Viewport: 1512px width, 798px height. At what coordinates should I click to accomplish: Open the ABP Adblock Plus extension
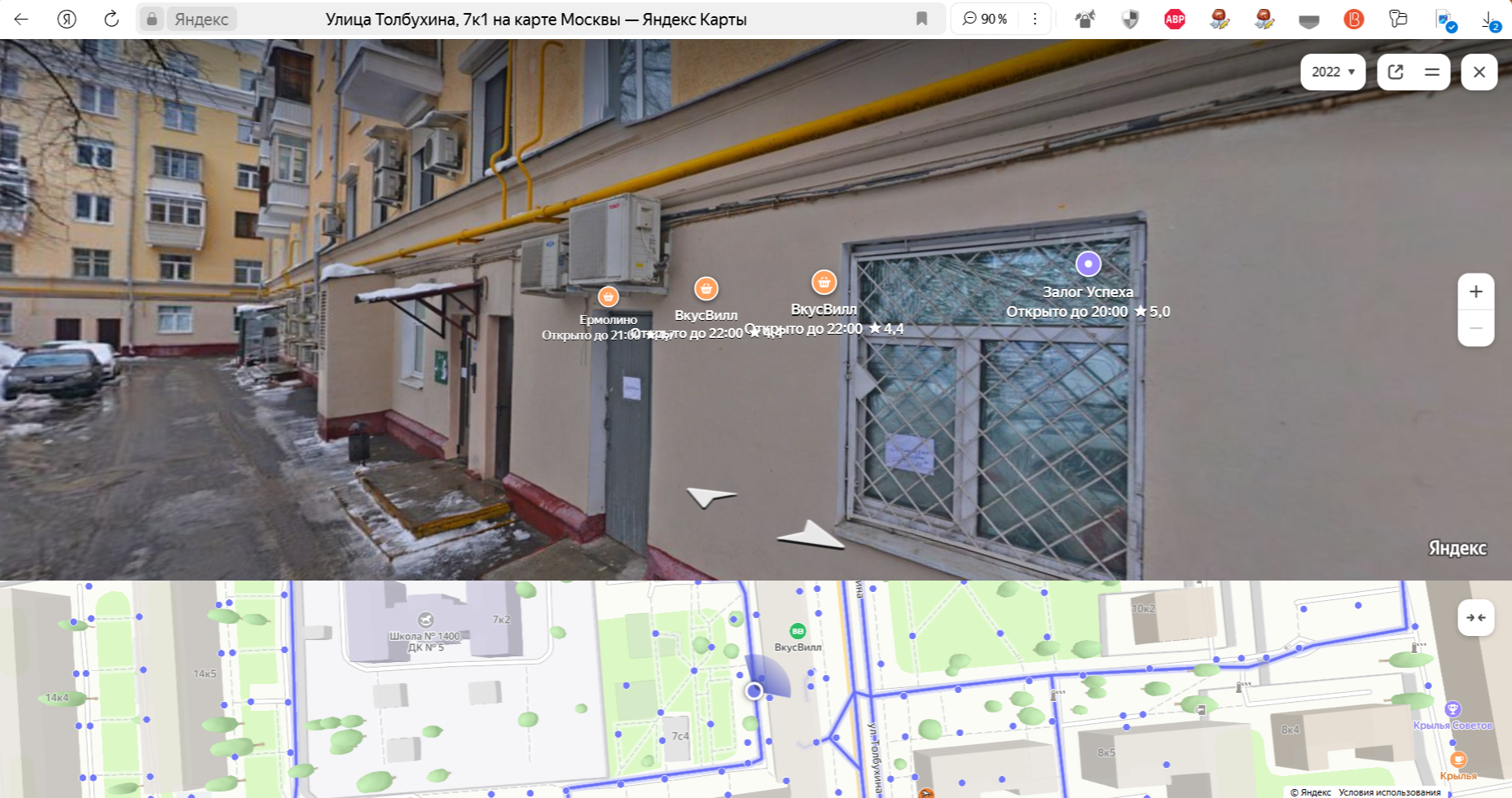coord(1175,19)
